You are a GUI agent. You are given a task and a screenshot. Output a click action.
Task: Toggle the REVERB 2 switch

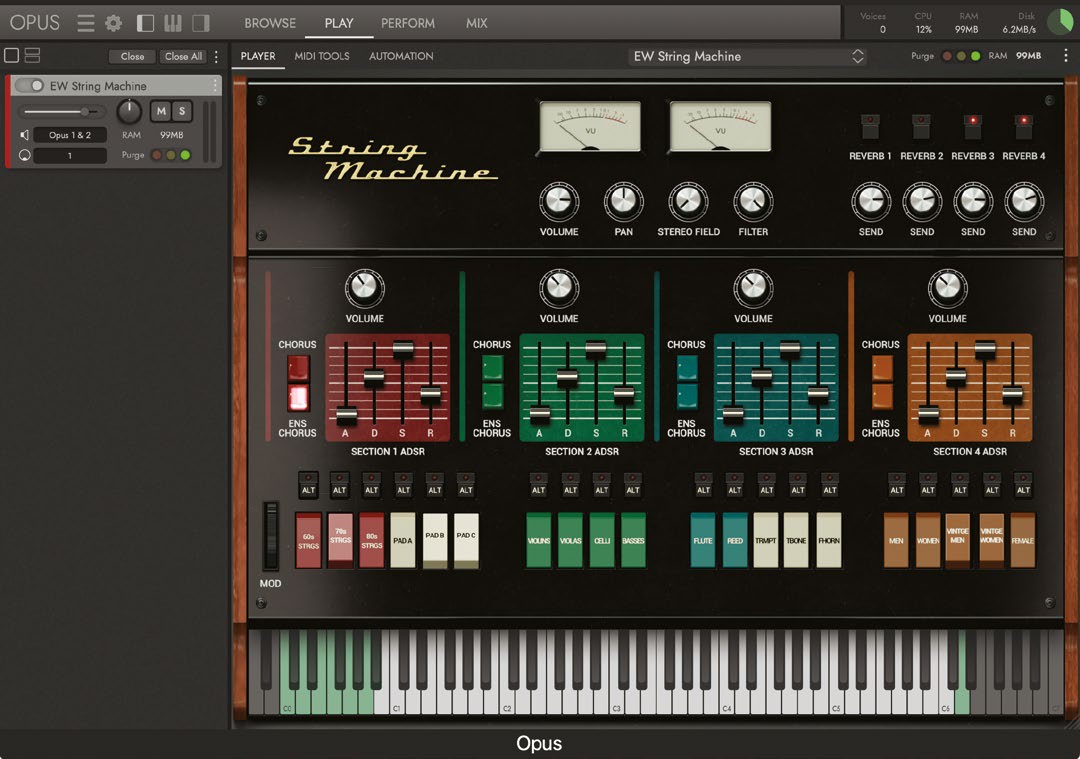click(921, 126)
